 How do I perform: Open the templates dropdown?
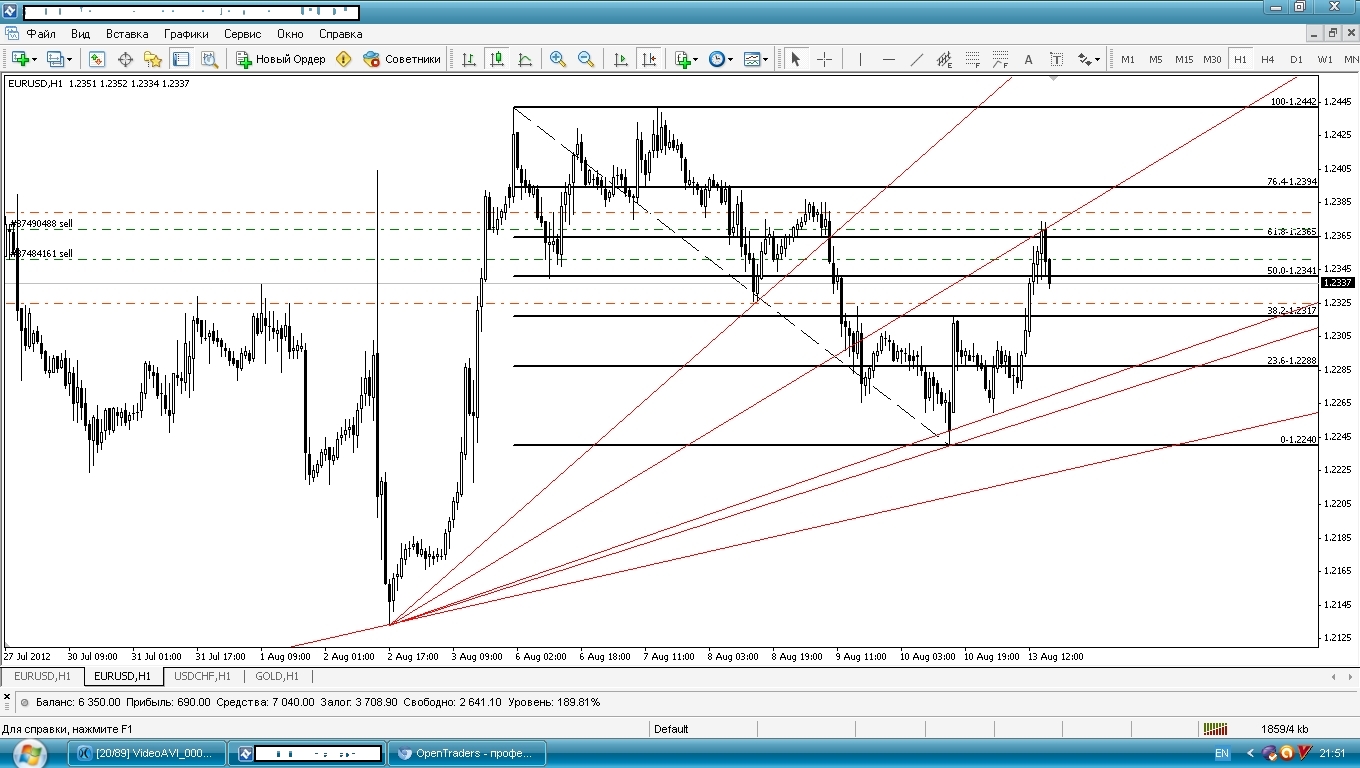767,59
